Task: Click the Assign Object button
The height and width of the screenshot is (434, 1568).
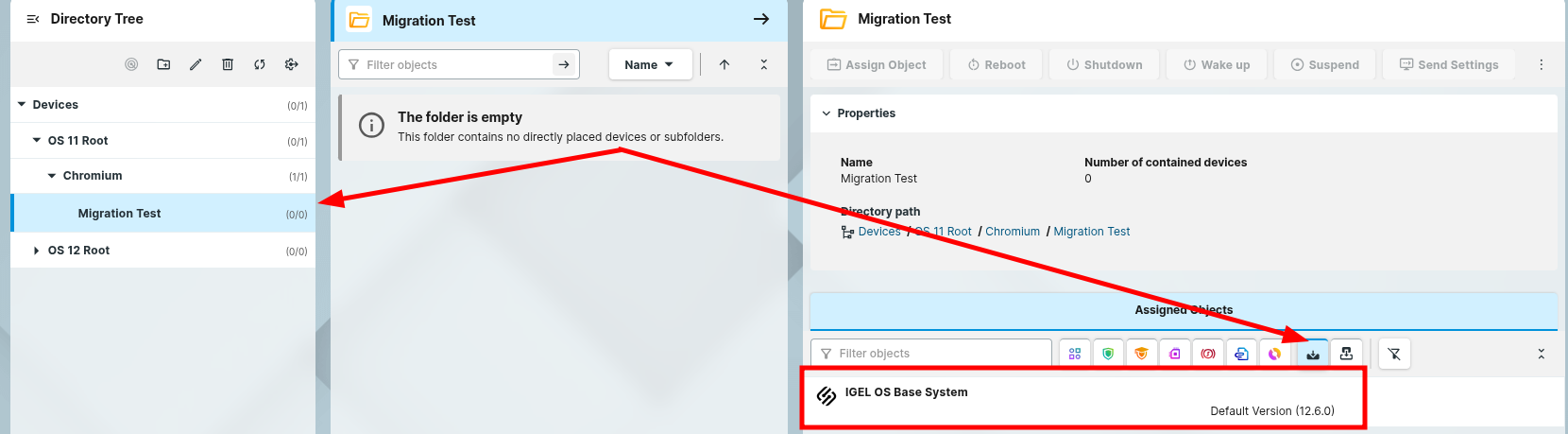Action: tap(877, 64)
